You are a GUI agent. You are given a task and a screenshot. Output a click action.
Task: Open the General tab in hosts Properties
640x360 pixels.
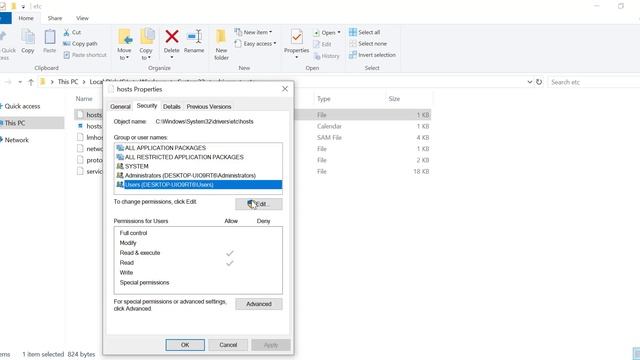click(120, 107)
